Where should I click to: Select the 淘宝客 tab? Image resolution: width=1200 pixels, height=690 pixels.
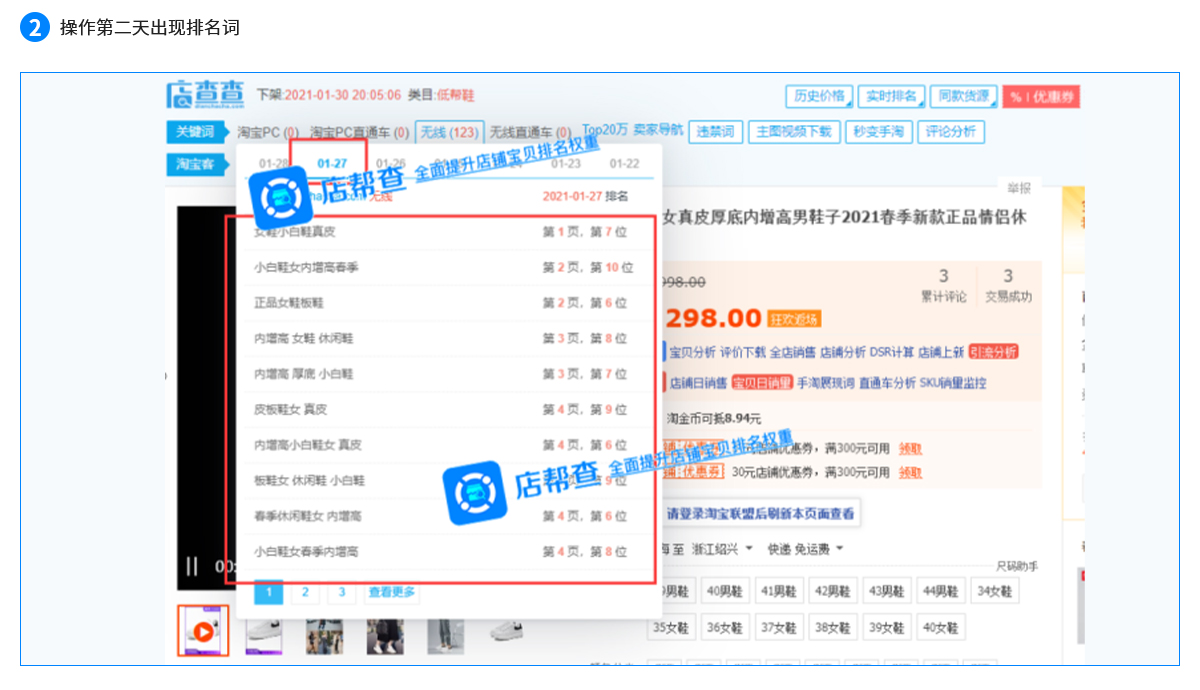coord(196,164)
